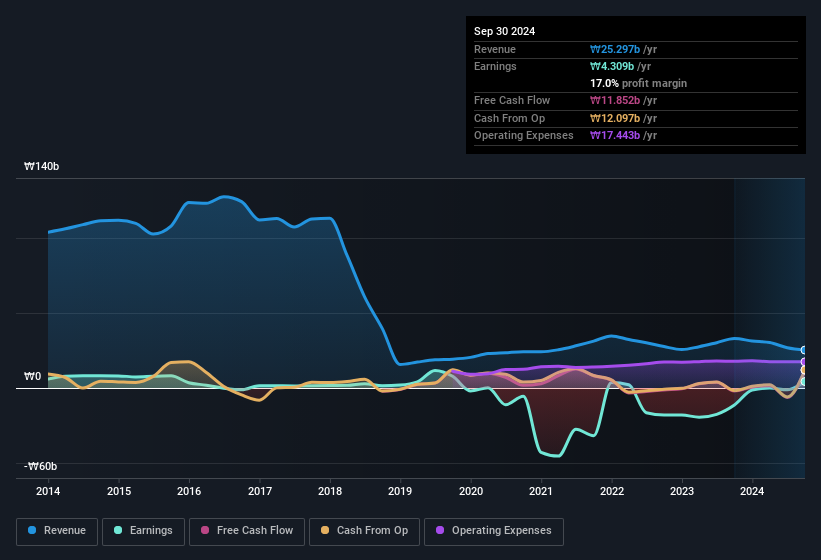Click the ₩0 y-axis label
The width and height of the screenshot is (821, 560).
coord(32,376)
